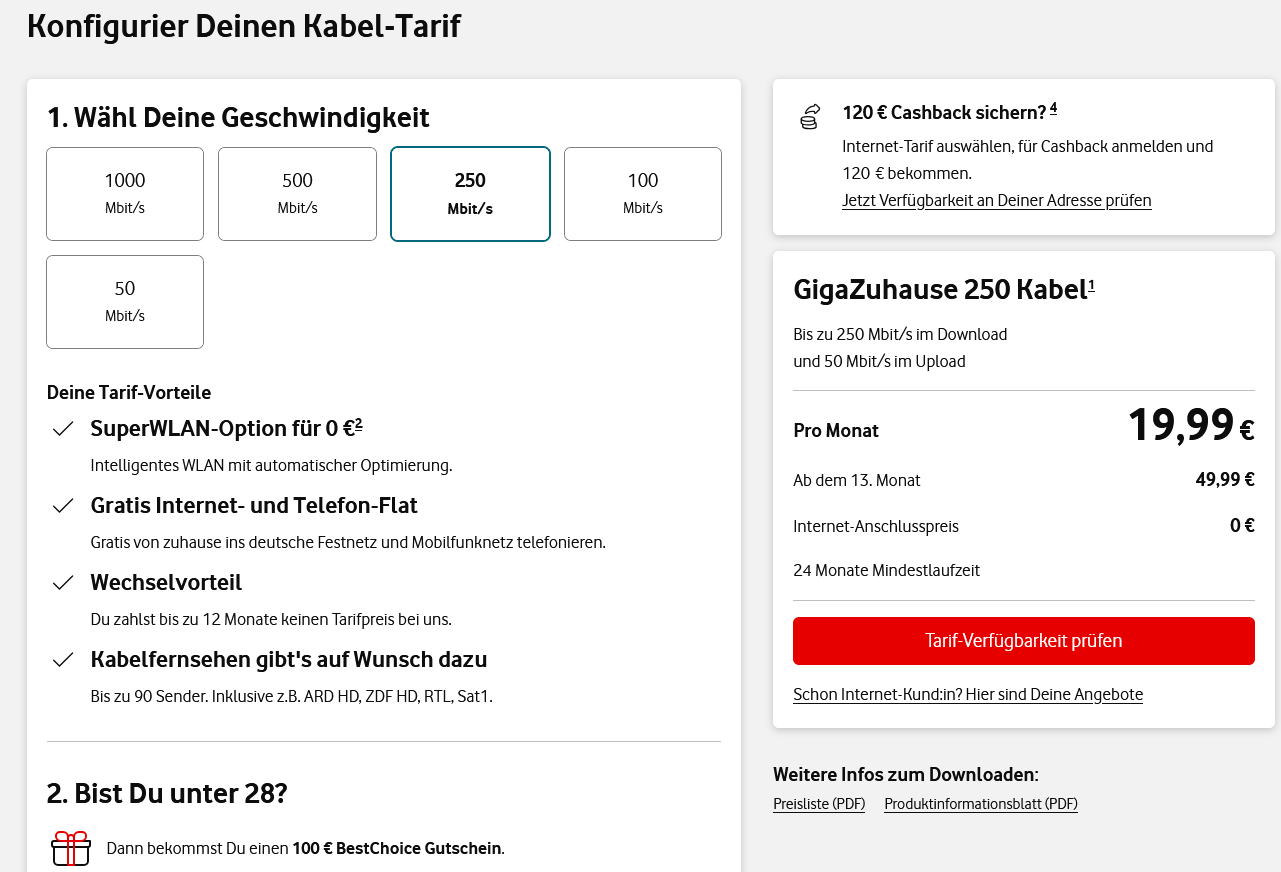This screenshot has height=872, width=1281.
Task: Select the 100 Mbit/s speed option
Action: click(643, 194)
